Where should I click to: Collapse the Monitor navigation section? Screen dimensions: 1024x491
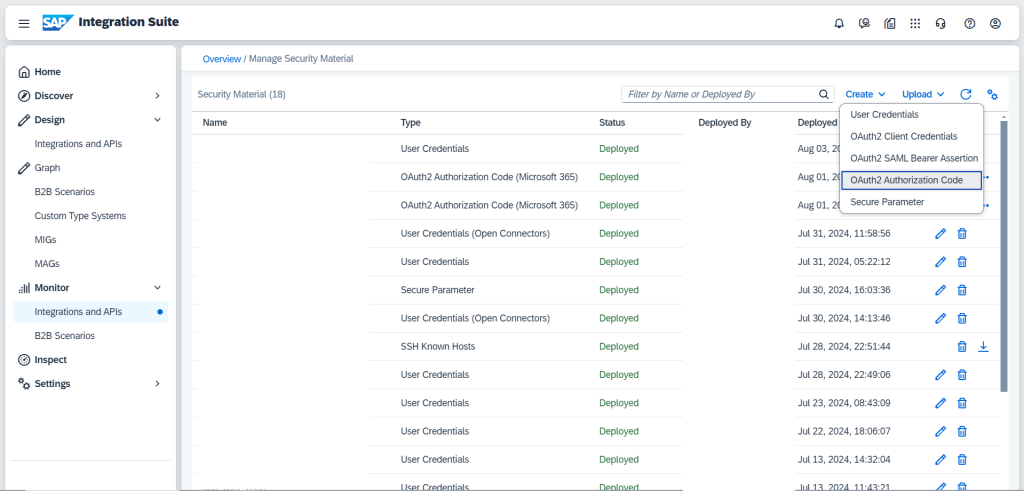point(157,288)
